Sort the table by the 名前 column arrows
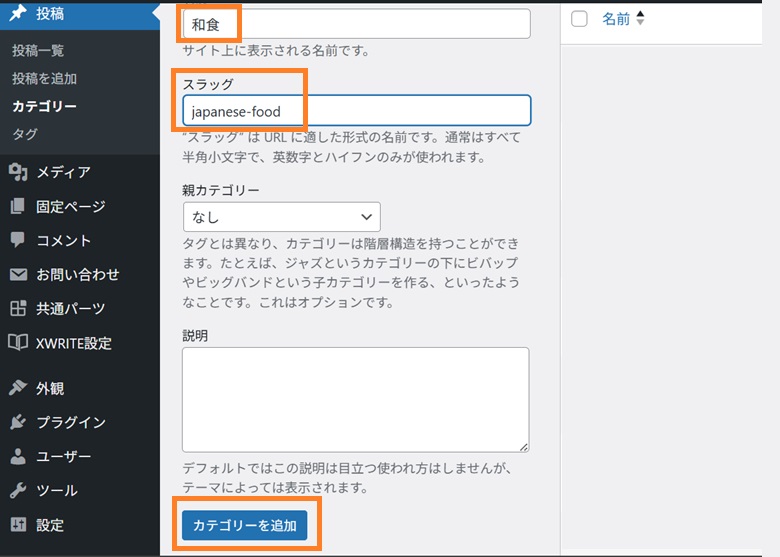780x557 pixels. coord(640,19)
